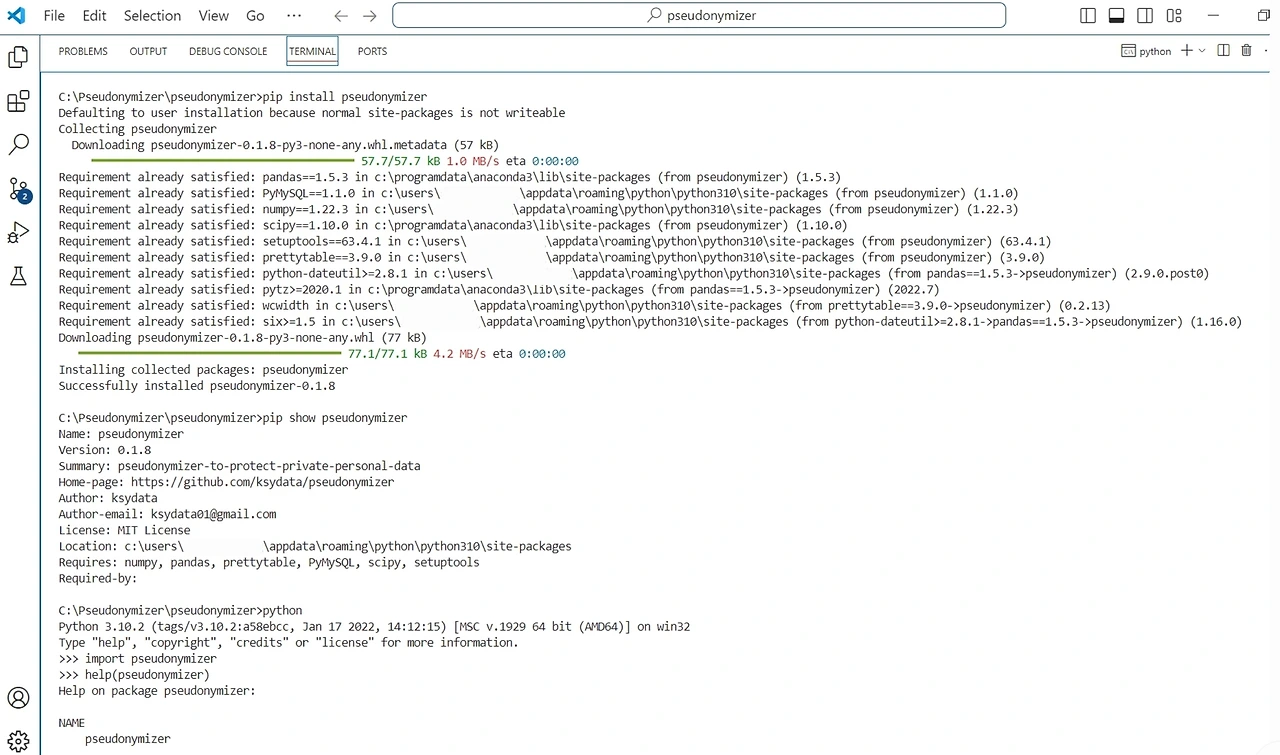The image size is (1280, 755).
Task: Click 'Successfully installed pseudonymizer-0.1.8' line
Action: 197,386
